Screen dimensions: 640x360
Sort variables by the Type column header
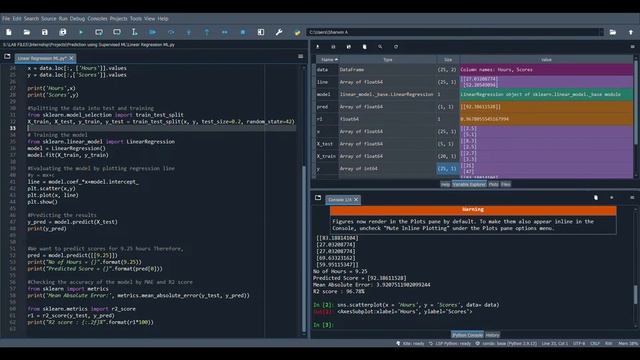click(x=387, y=60)
